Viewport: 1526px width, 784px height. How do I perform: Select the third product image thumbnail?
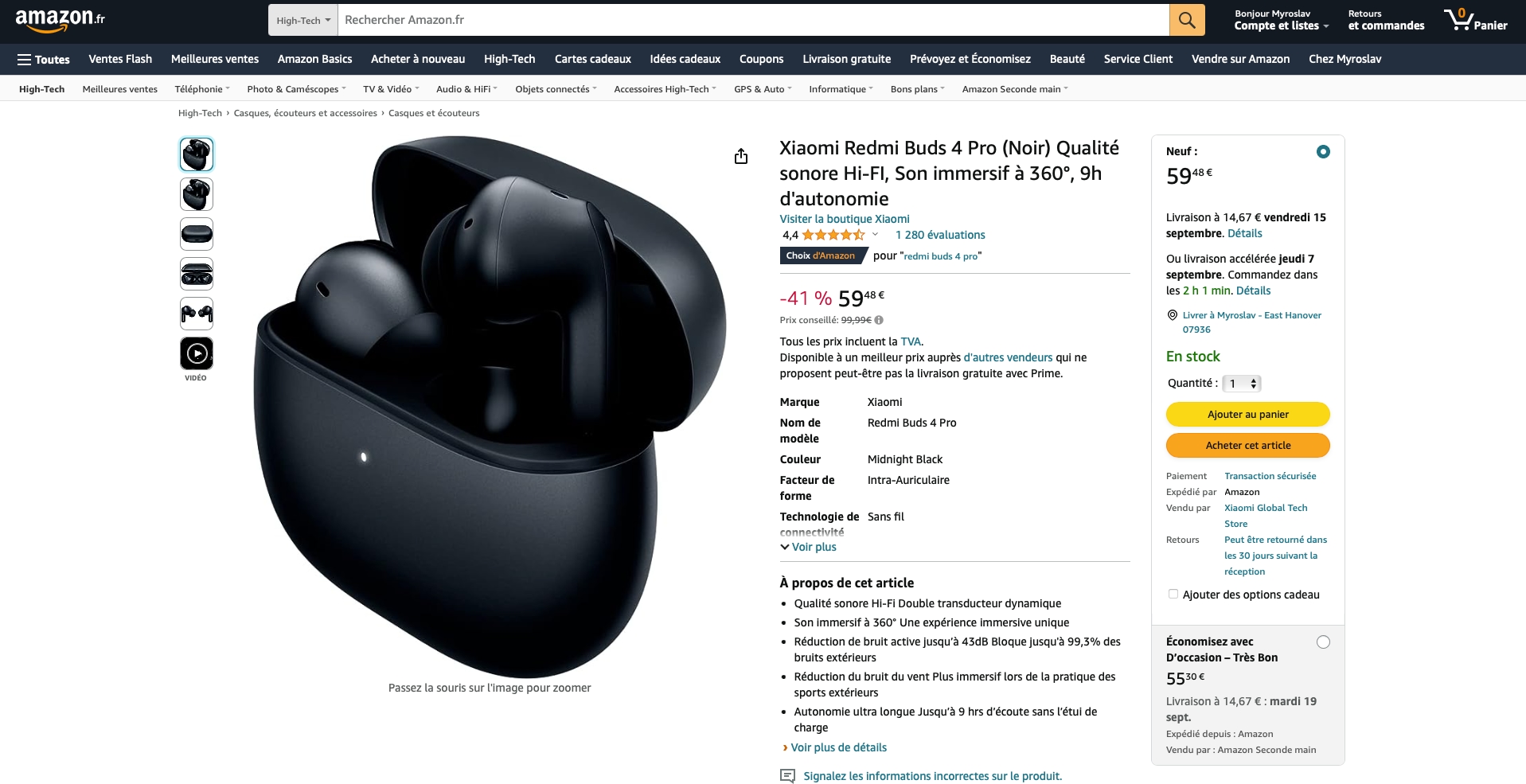click(197, 234)
